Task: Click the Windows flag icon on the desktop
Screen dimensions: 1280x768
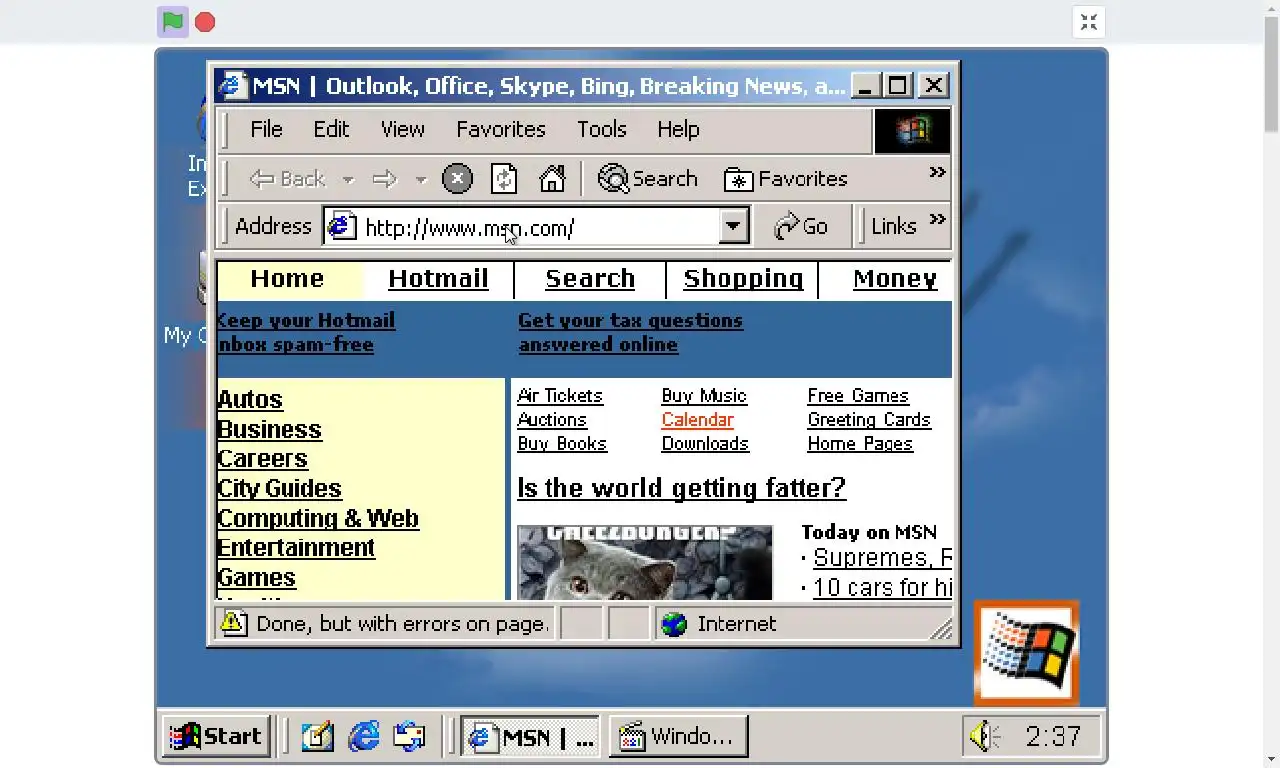Action: (1026, 653)
